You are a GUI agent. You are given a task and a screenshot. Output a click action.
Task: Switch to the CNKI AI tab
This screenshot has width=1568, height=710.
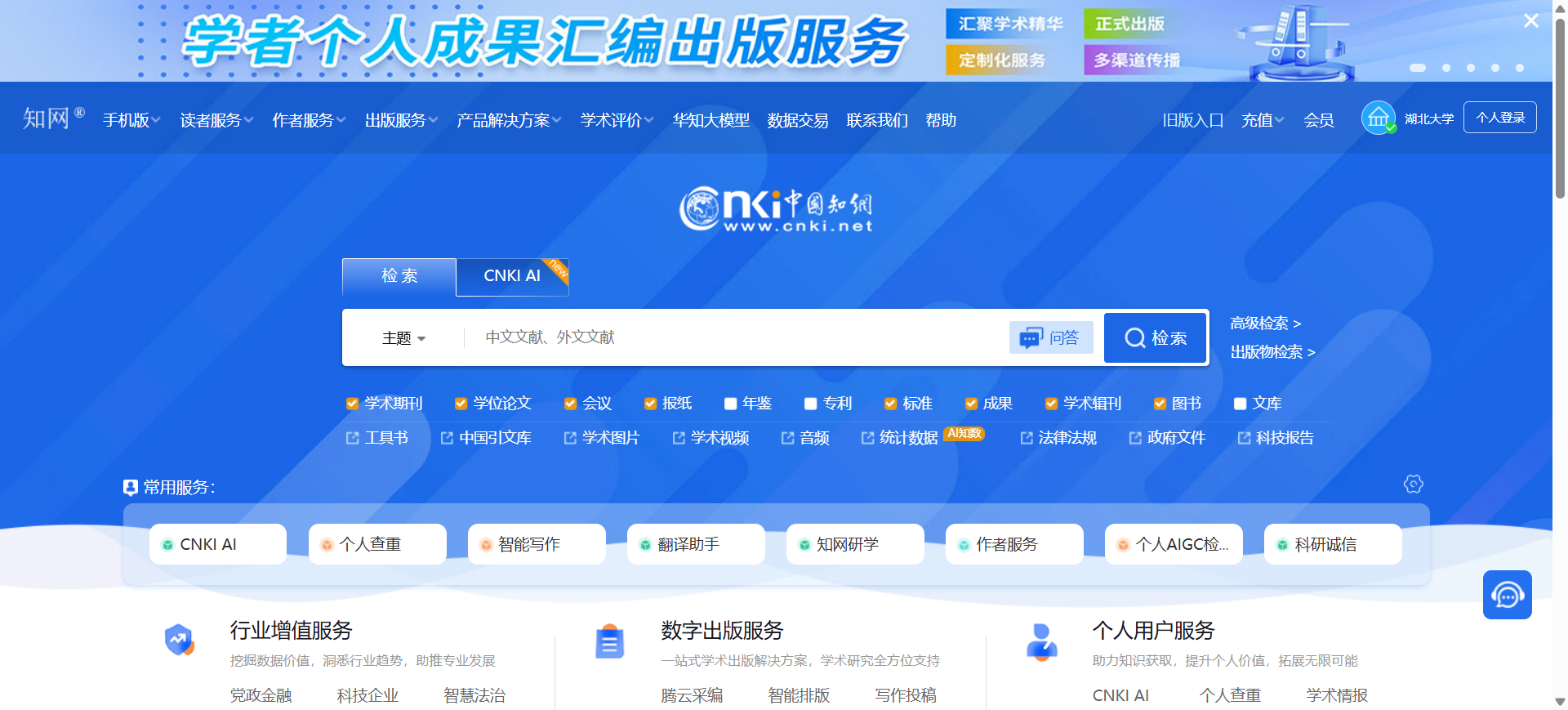click(512, 276)
